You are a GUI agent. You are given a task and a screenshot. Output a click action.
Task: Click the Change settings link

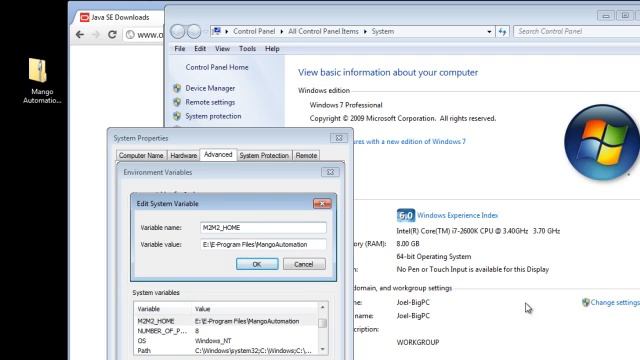point(615,302)
